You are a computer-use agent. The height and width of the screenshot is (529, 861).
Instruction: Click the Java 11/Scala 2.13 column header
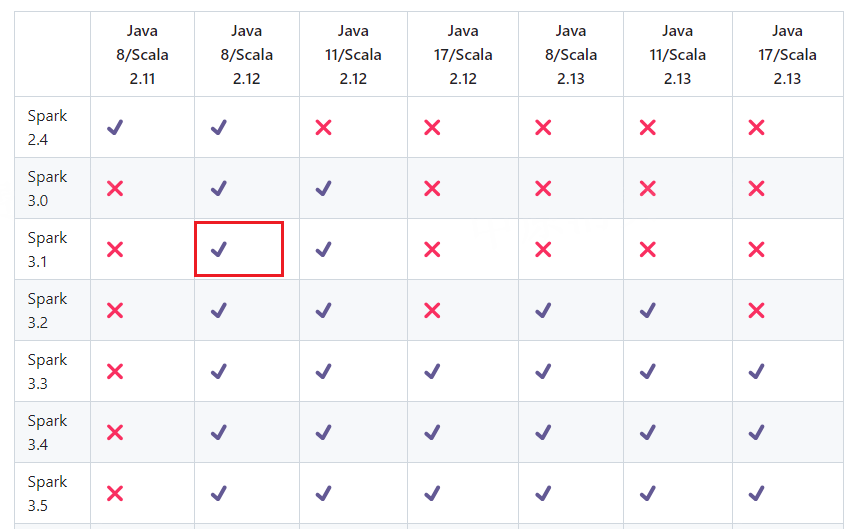[677, 54]
